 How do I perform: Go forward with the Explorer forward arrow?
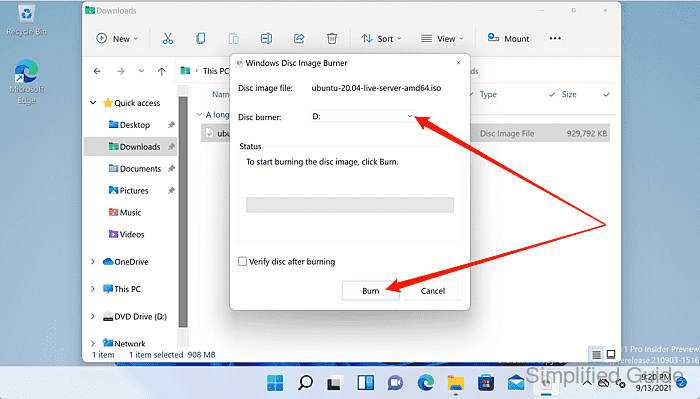coord(120,71)
